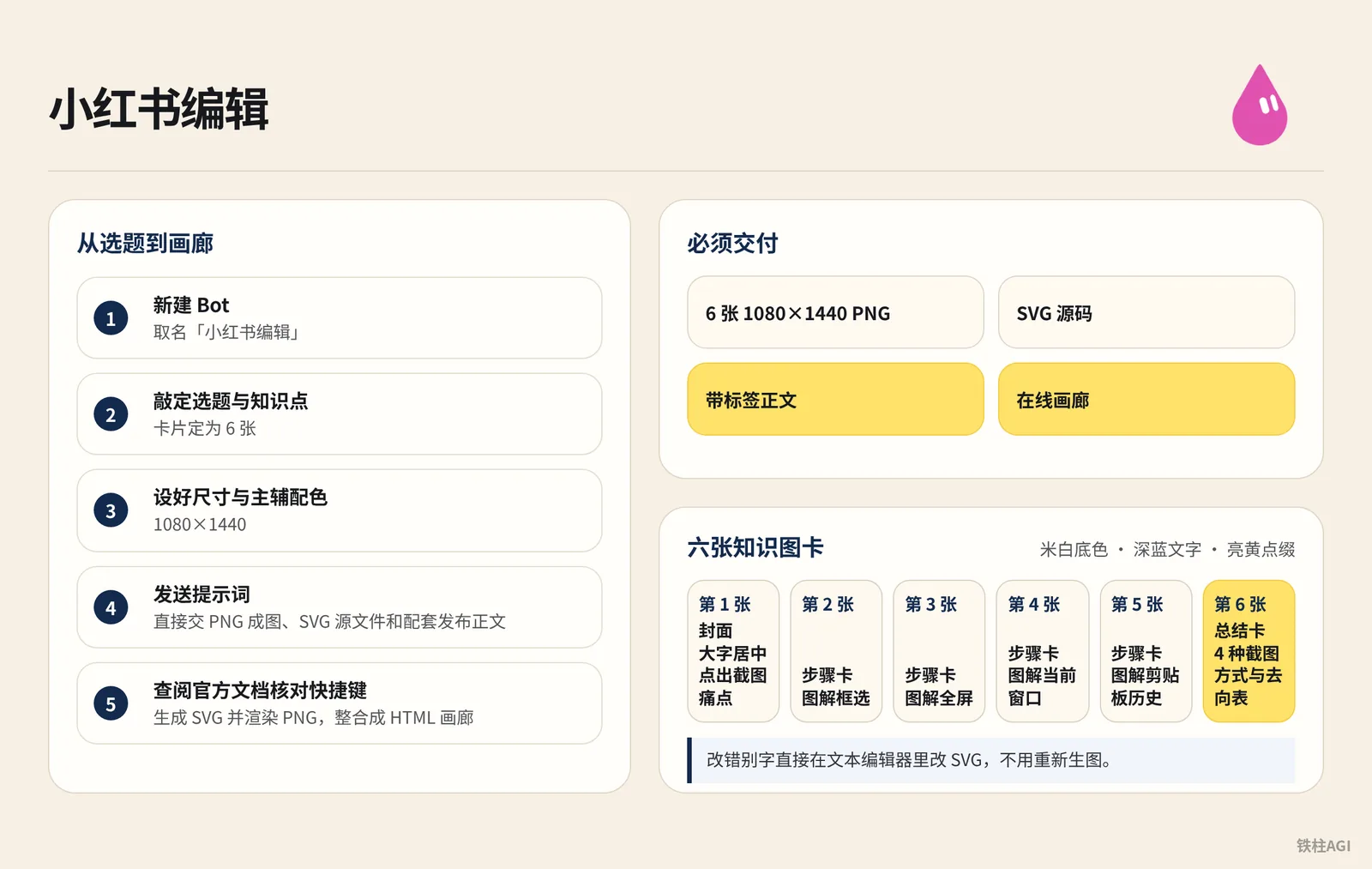Screen dimensions: 1372x869
Task: Click the 亮黄点缀 color label
Action: click(1261, 549)
